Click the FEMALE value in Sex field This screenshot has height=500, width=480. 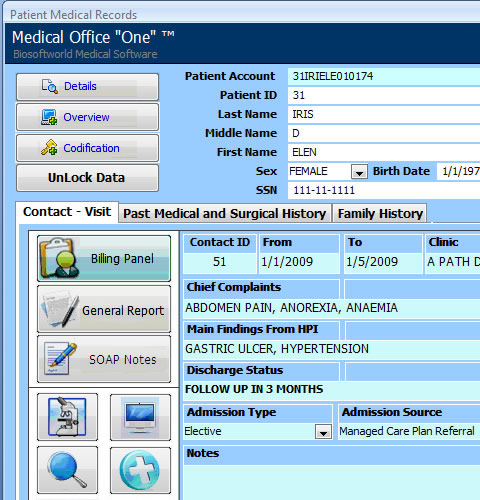(308, 171)
